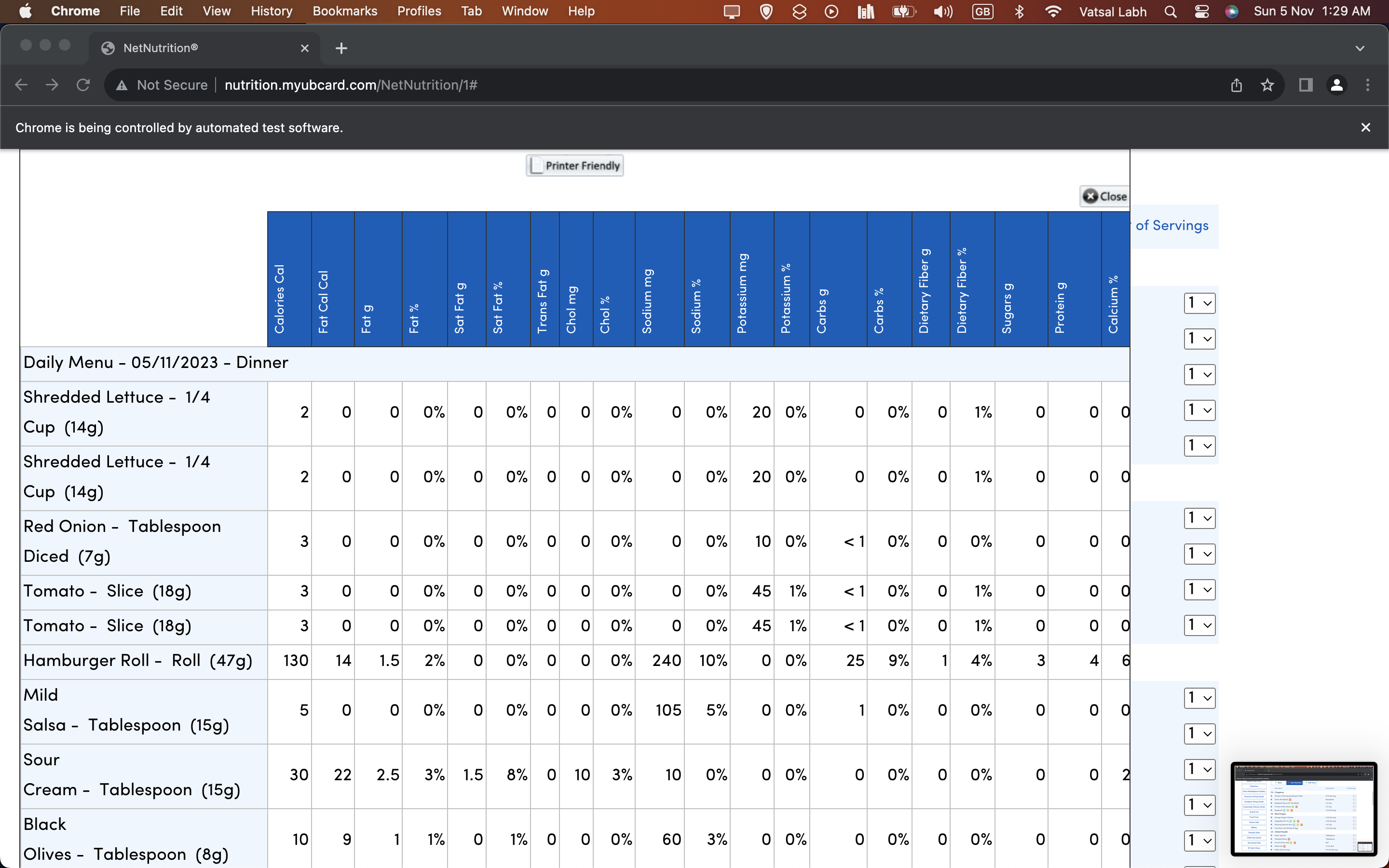Toggle the Wi-Fi menu bar icon
1389x868 pixels.
1053,12
